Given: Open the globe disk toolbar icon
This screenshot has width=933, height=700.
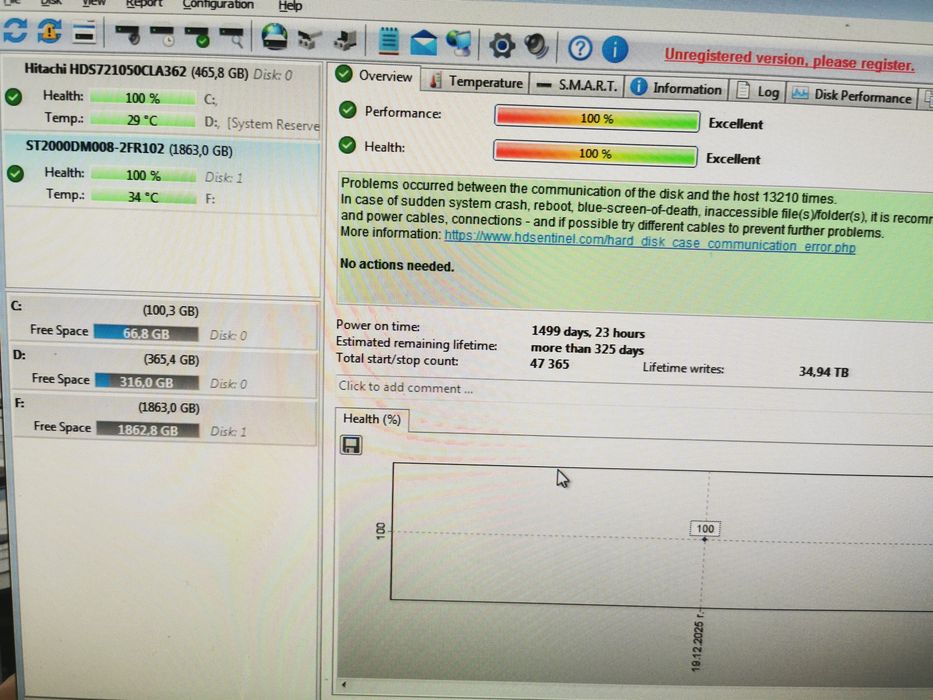Looking at the screenshot, I should (274, 37).
